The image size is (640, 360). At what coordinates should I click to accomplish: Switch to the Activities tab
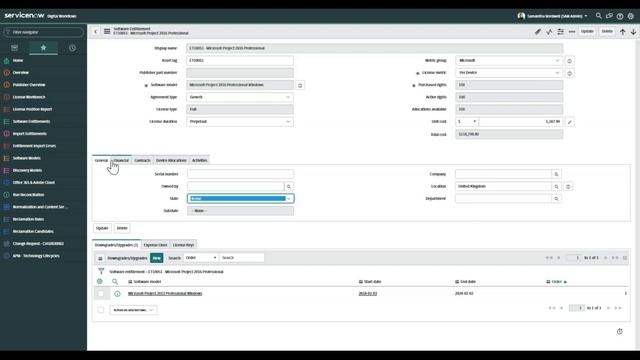point(200,160)
